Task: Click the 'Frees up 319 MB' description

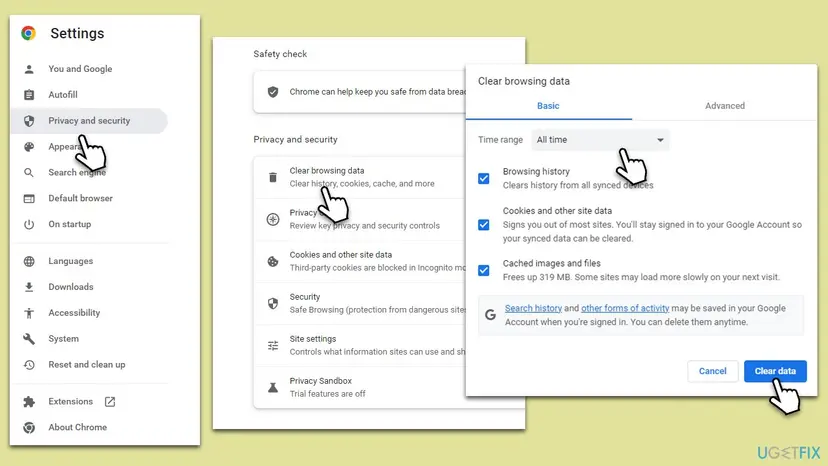Action: pyautogui.click(x=641, y=277)
